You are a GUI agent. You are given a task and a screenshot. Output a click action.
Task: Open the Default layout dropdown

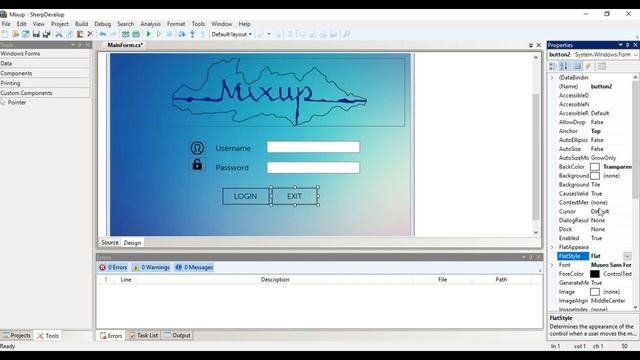231,34
